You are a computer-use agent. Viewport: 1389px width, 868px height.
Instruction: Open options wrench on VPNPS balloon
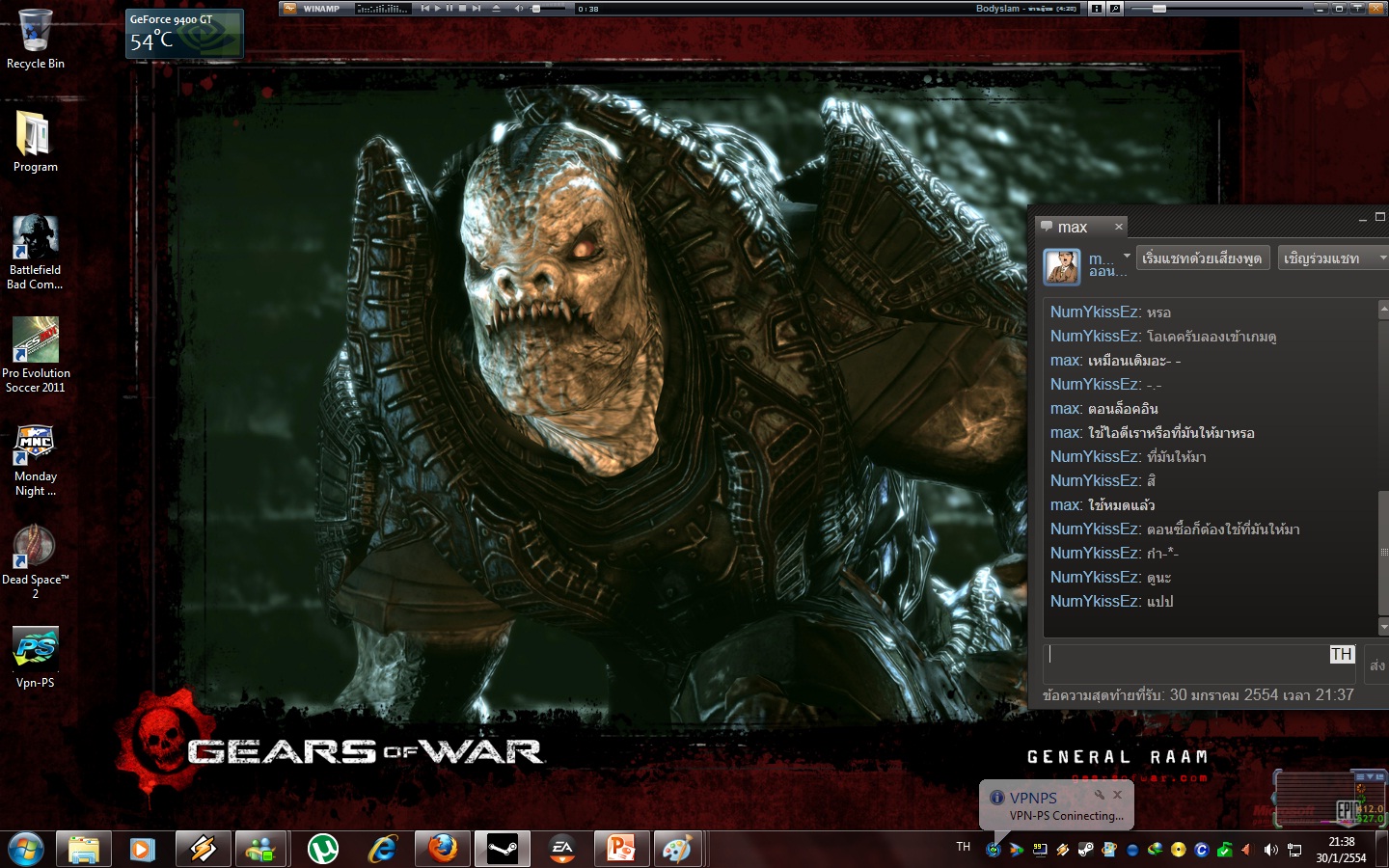pyautogui.click(x=1099, y=795)
